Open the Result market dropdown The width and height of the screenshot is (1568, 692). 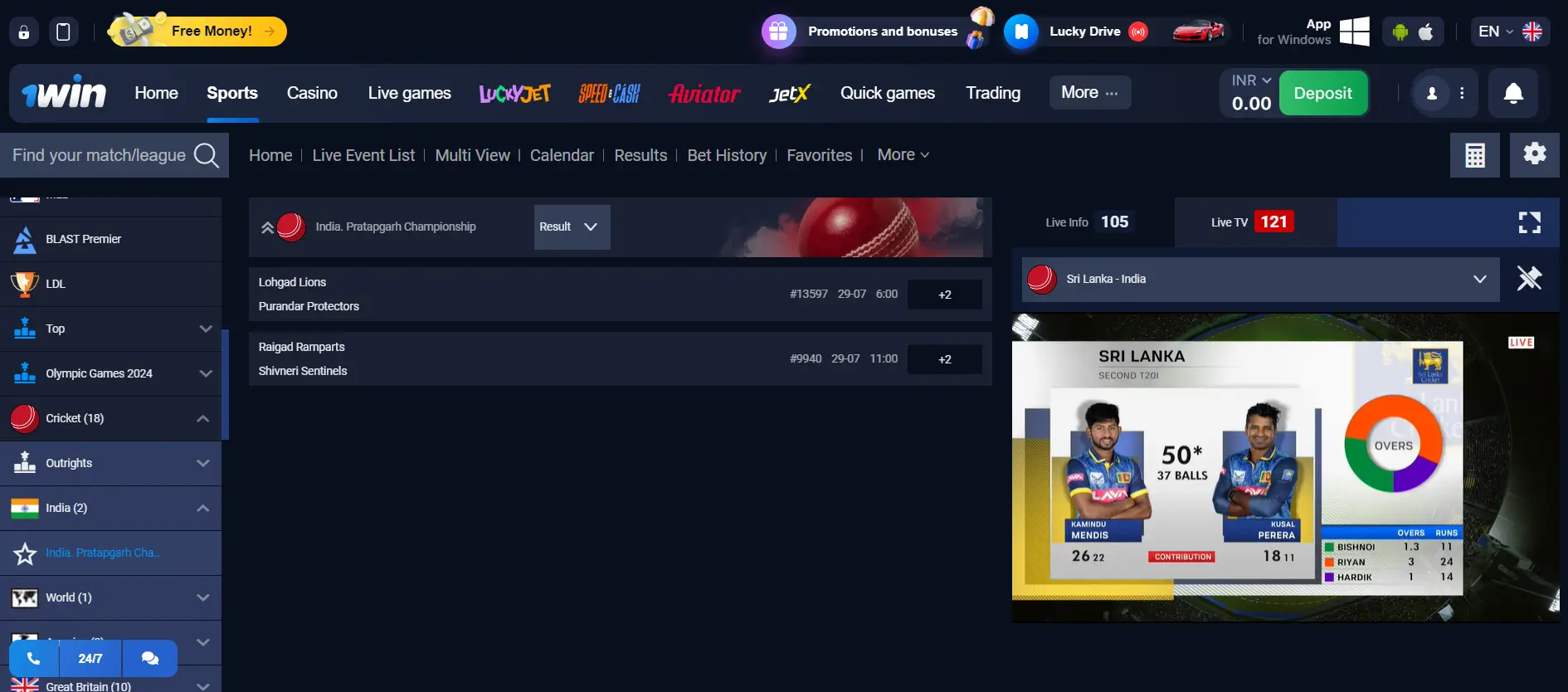pos(572,227)
